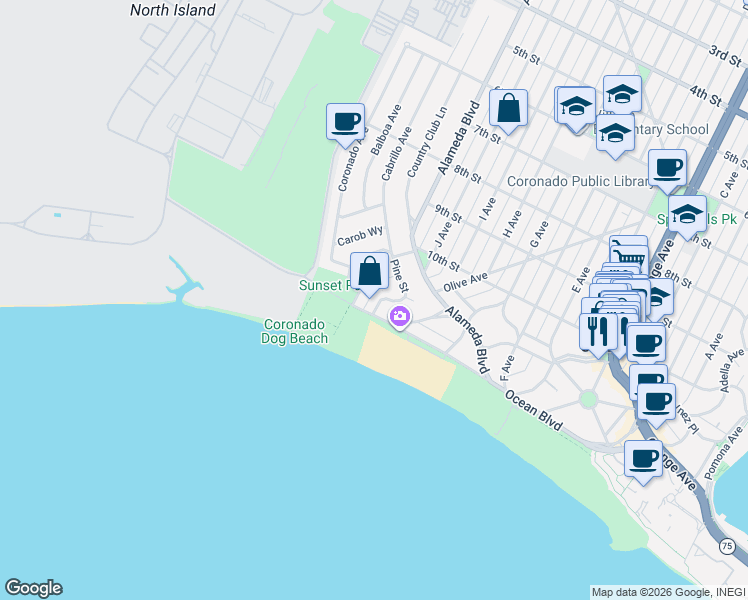Click the North Island label

tap(173, 10)
